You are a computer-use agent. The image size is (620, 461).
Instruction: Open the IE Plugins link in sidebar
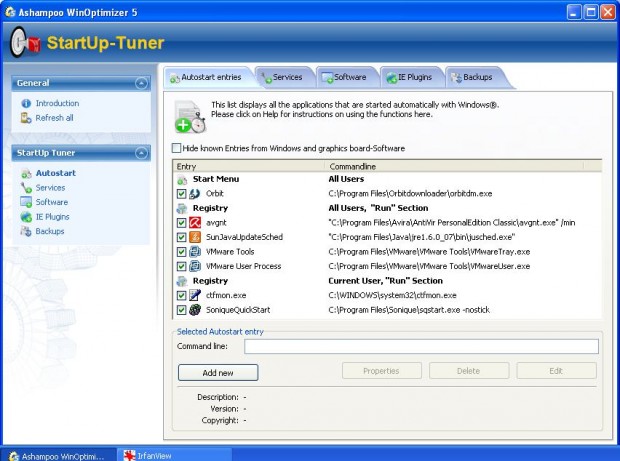click(53, 217)
